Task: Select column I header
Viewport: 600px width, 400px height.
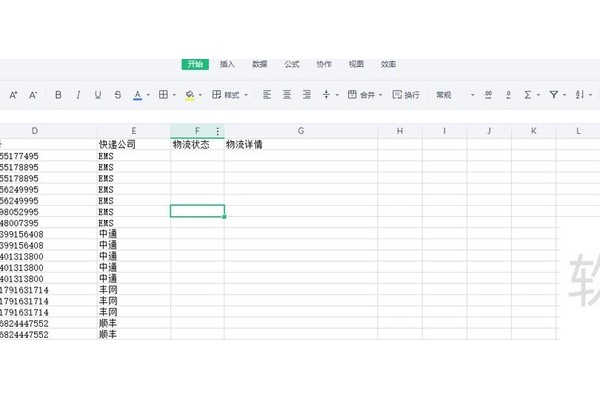Action: coord(445,131)
